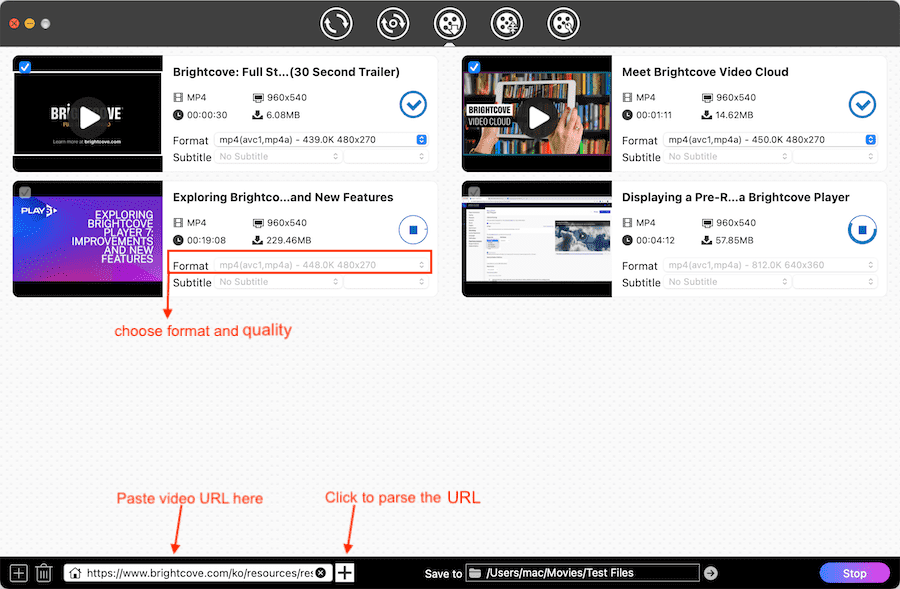The height and width of the screenshot is (589, 900).
Task: Minimize the window with yellow button
Action: click(30, 24)
